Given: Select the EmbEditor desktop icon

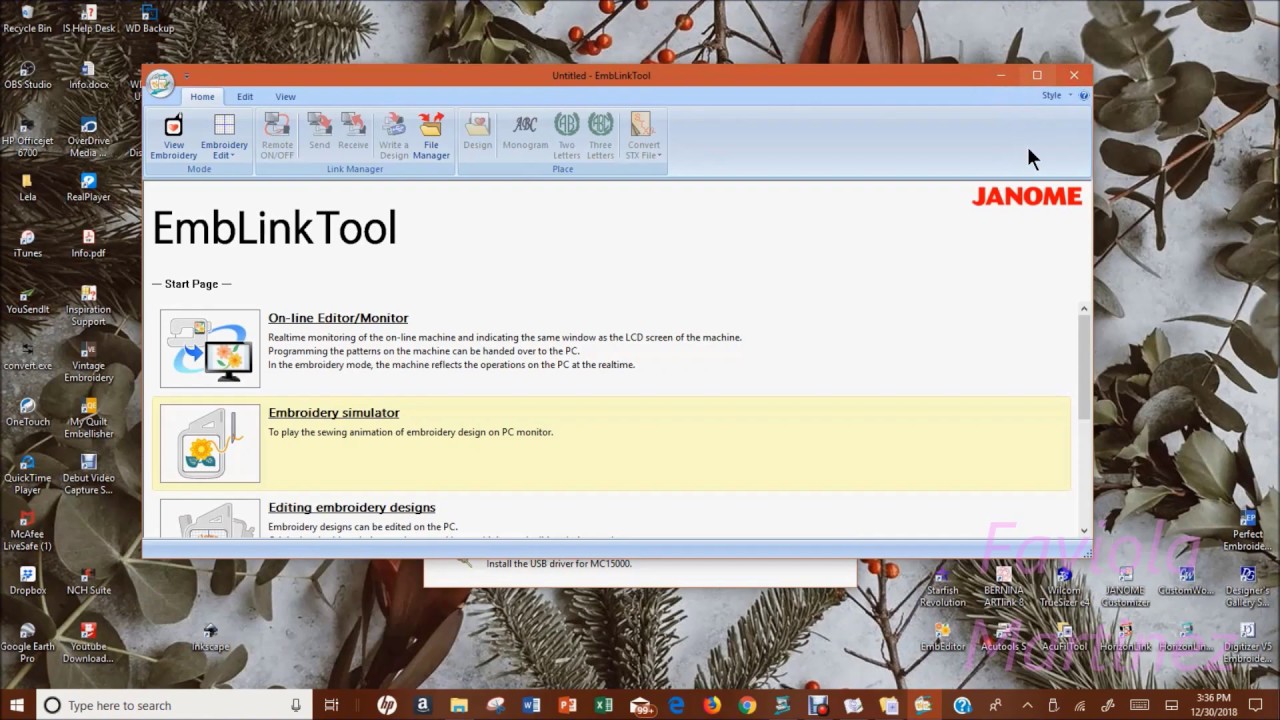Looking at the screenshot, I should coord(942,637).
